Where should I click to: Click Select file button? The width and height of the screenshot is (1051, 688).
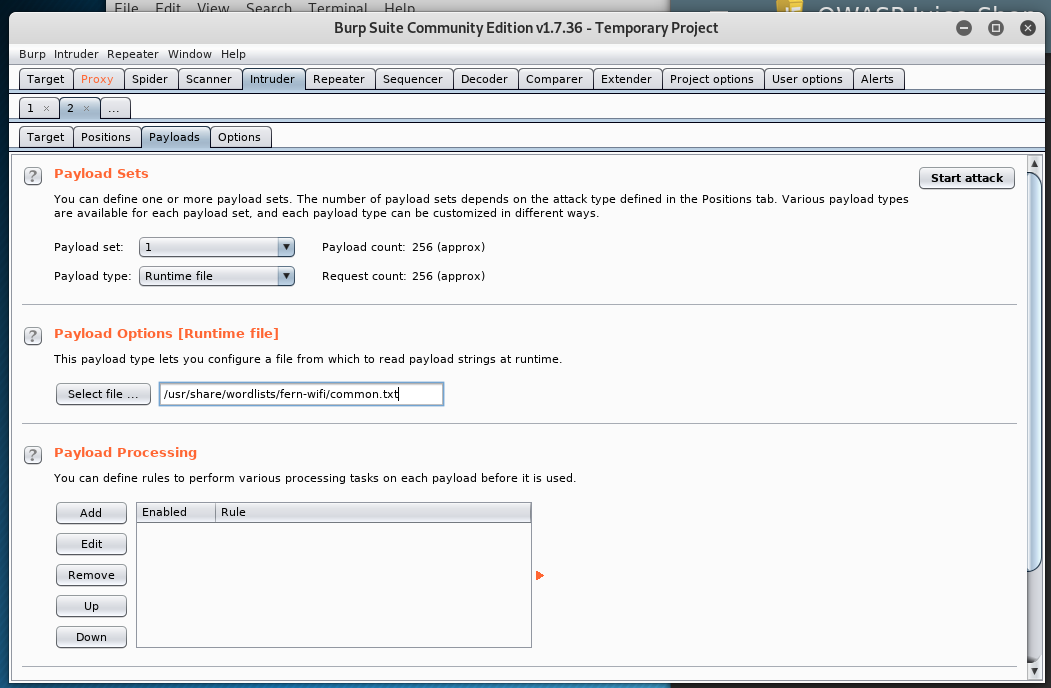tap(103, 394)
